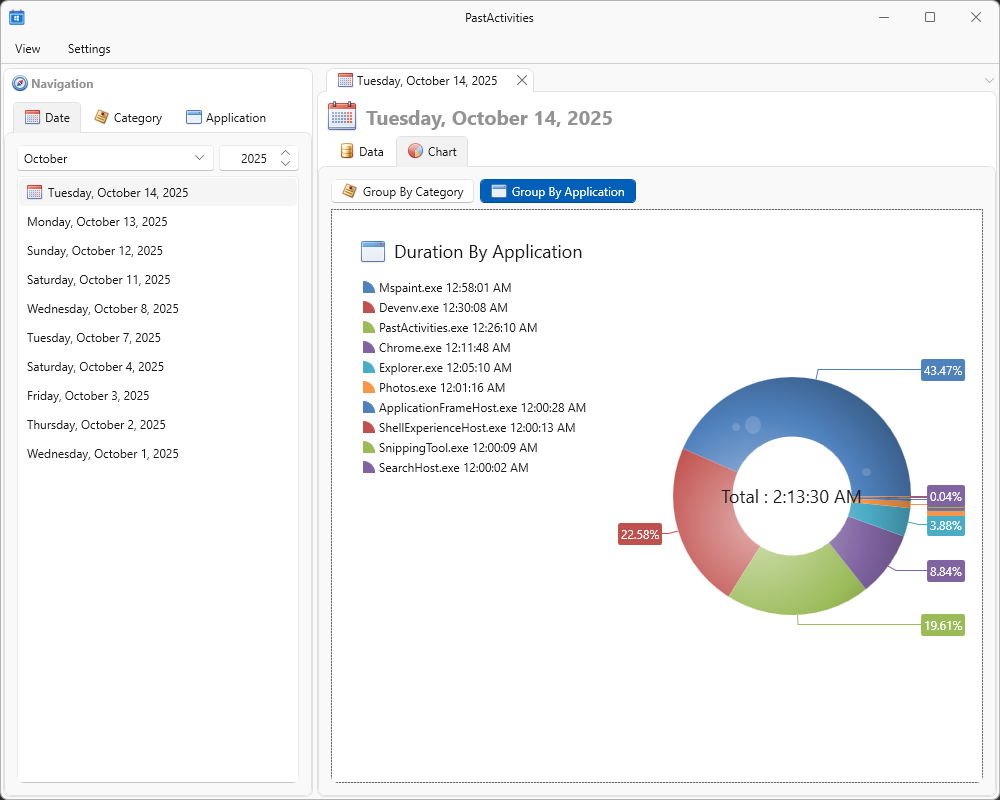This screenshot has height=800, width=1000.
Task: Open the October month dropdown
Action: (x=115, y=158)
